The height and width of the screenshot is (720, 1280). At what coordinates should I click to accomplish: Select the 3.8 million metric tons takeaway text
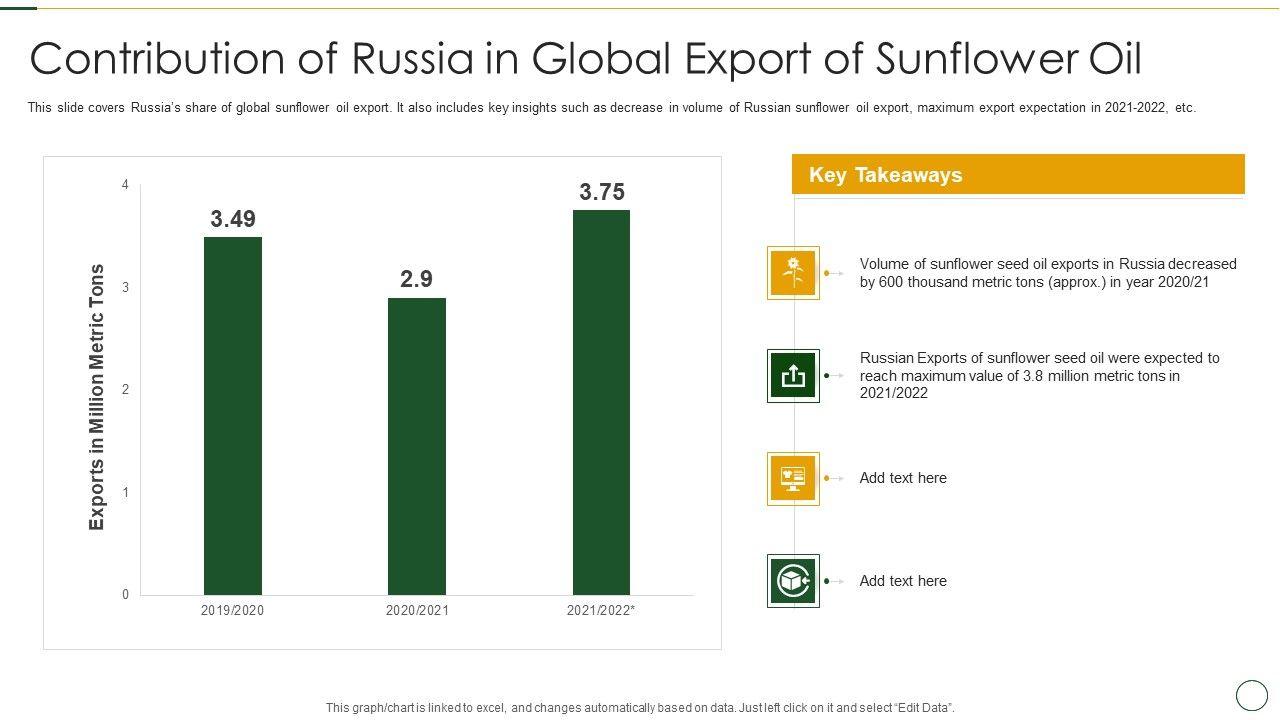[1039, 375]
